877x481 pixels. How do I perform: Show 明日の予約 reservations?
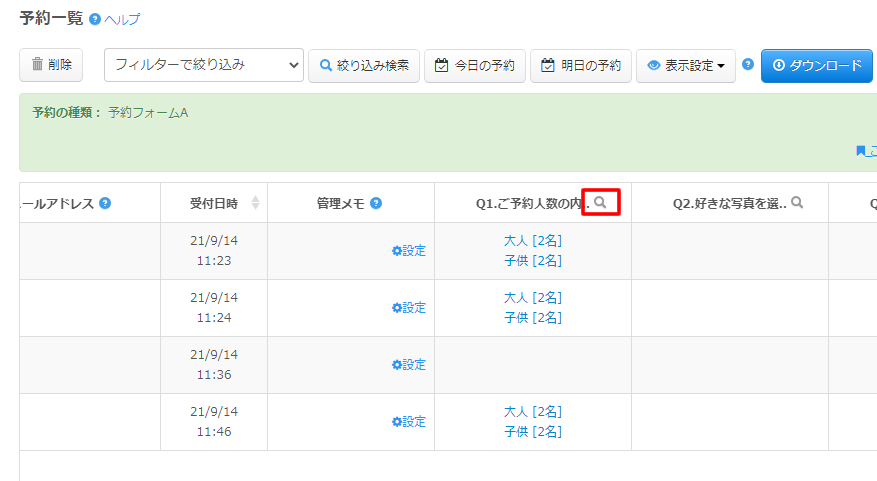point(580,65)
